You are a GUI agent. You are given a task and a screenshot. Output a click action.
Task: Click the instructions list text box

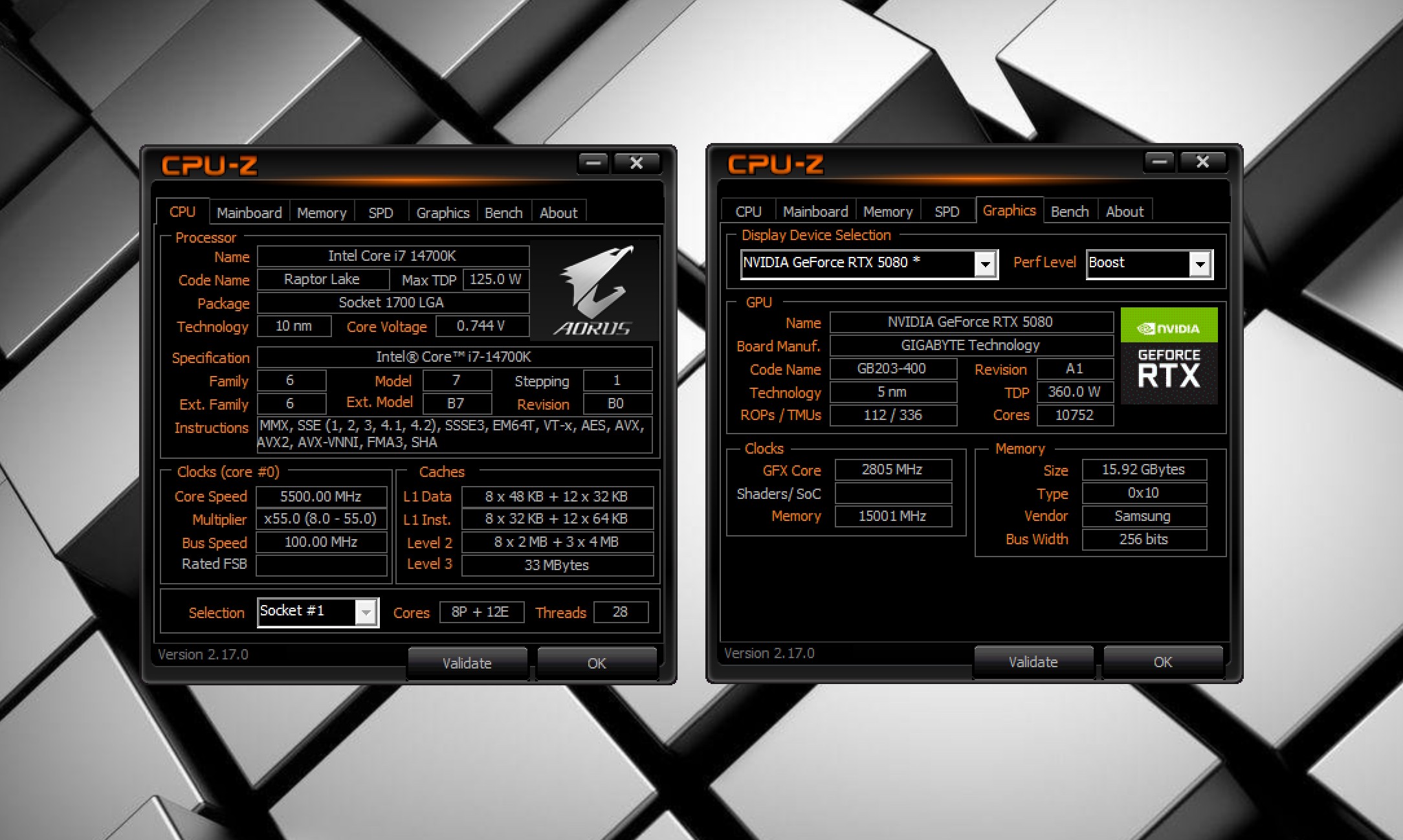click(x=454, y=434)
